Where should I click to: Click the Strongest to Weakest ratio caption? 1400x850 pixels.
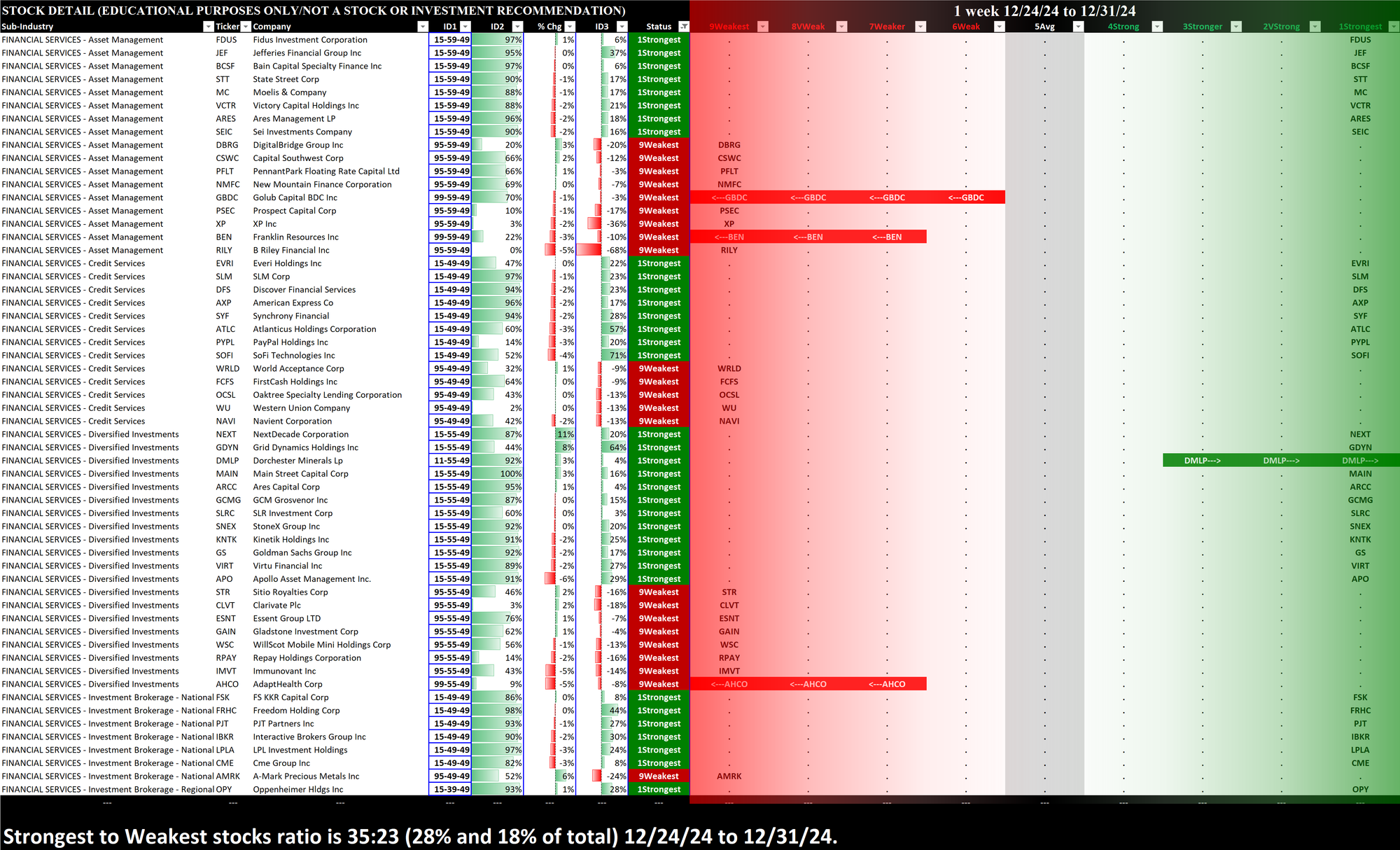[420, 836]
